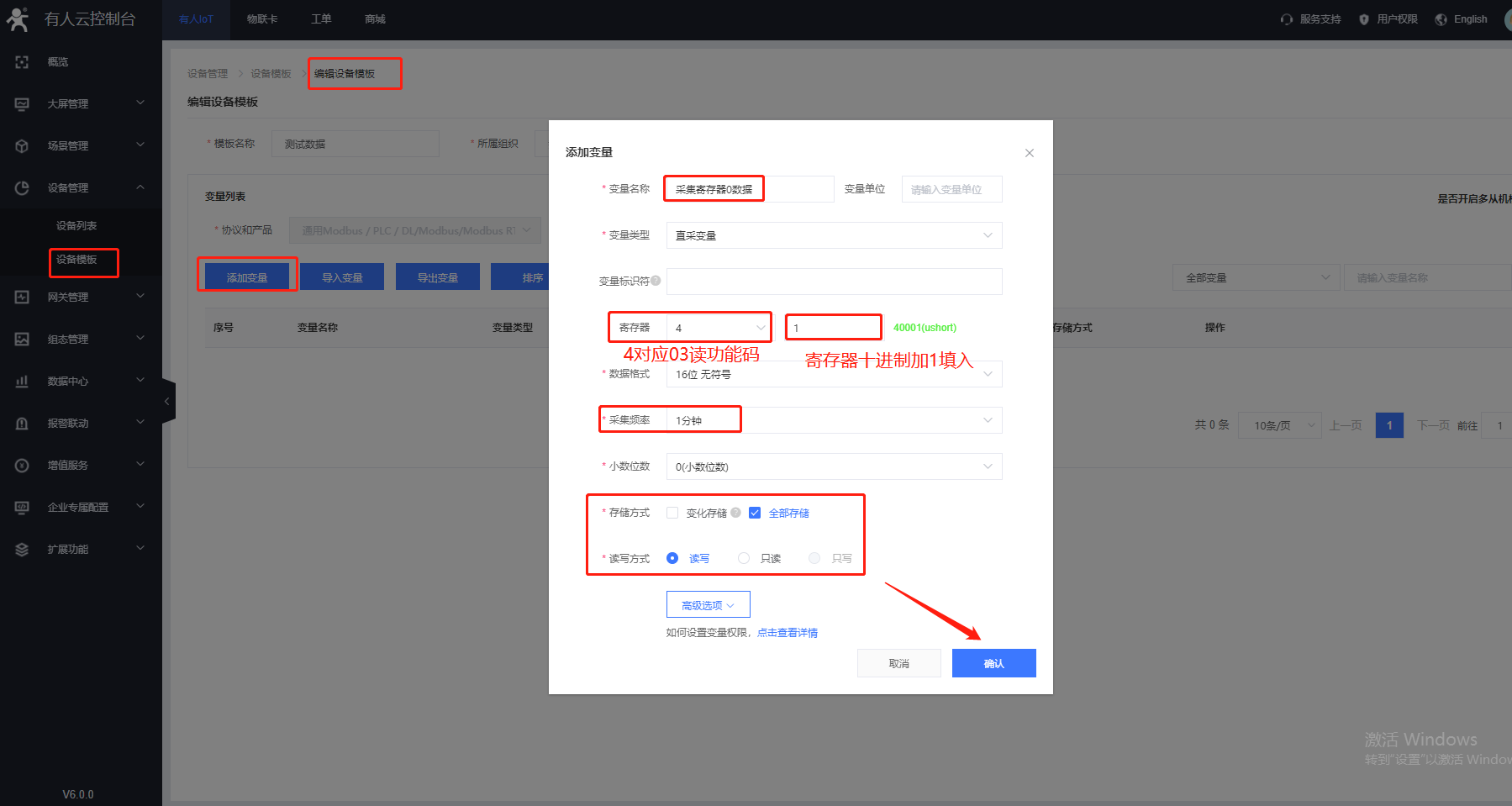
Task: Open 设备列表 in the sidebar menu
Action: (x=76, y=226)
